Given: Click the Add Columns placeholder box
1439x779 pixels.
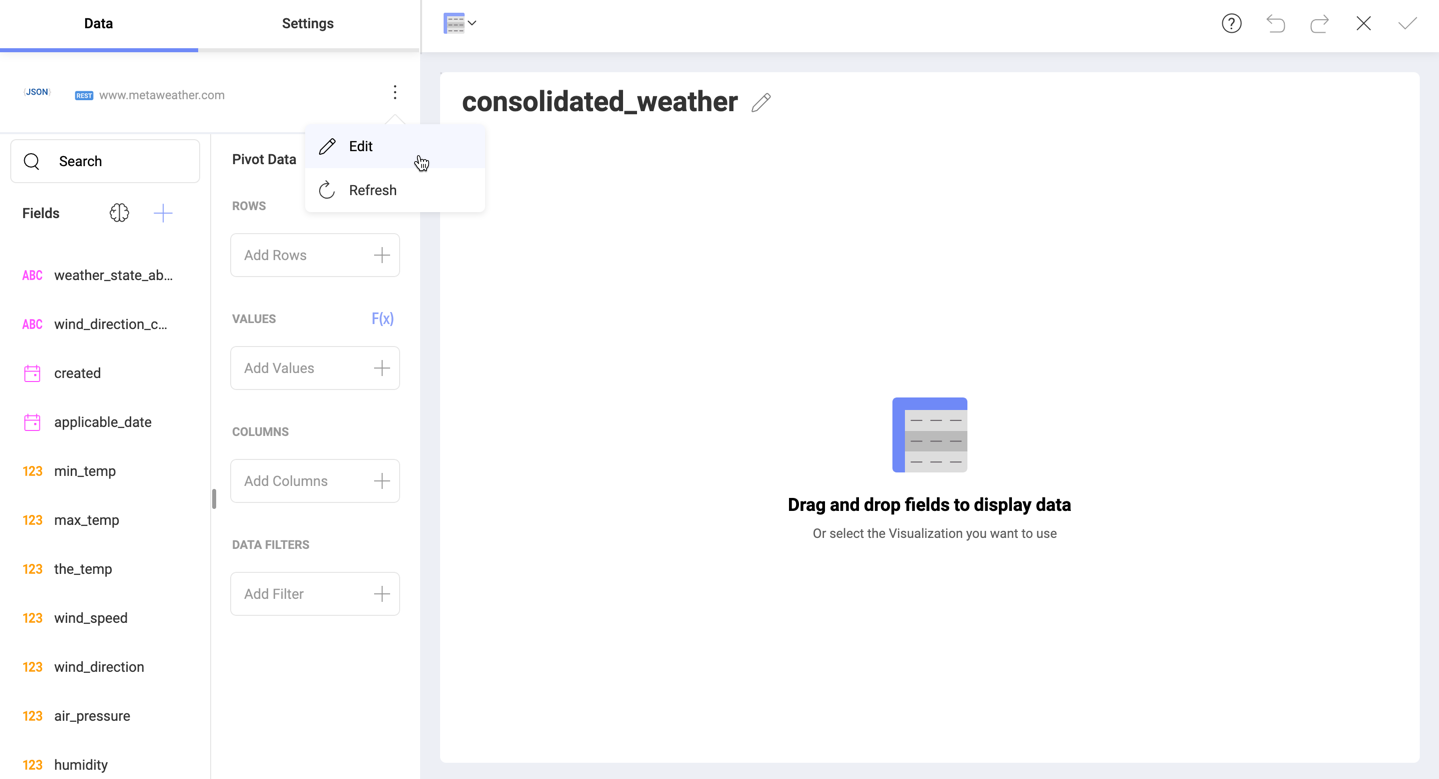Looking at the screenshot, I should pos(315,481).
